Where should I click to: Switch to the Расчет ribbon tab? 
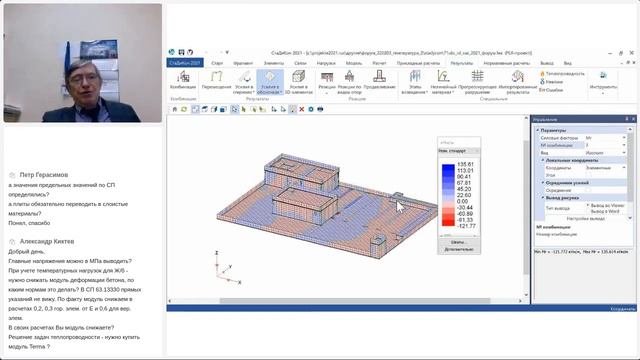point(379,63)
